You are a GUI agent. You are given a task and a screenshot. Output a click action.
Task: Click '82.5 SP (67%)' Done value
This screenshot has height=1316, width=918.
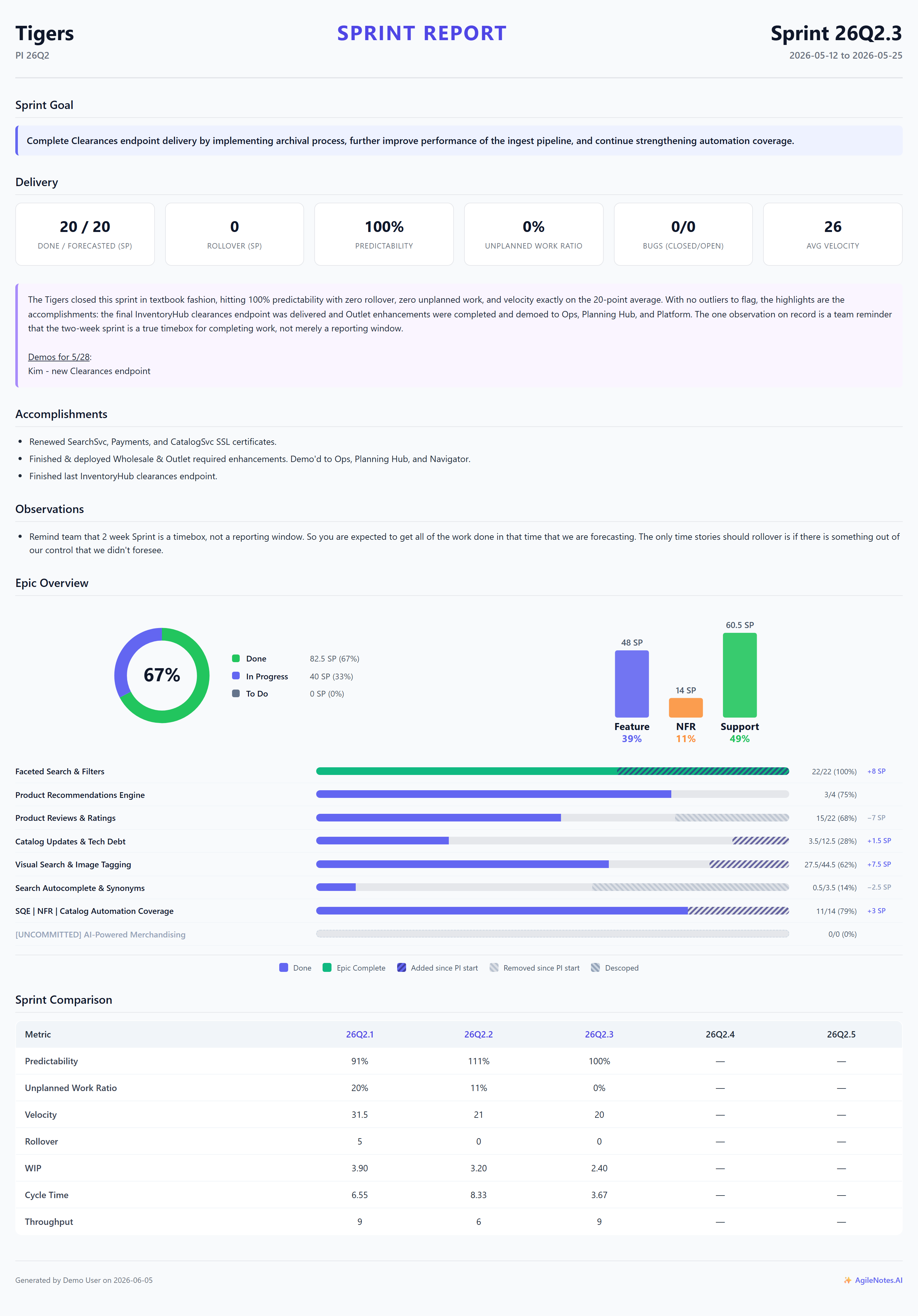(x=334, y=659)
